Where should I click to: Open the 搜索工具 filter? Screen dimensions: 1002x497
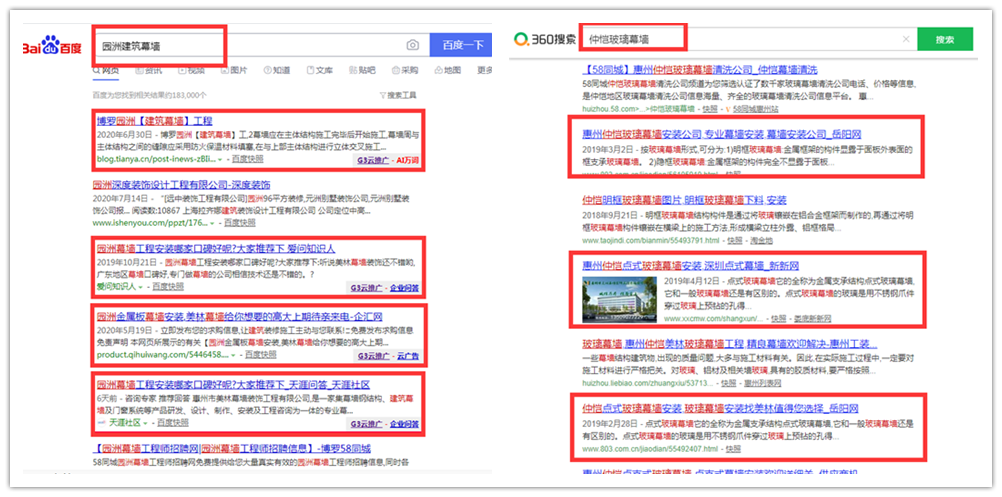click(x=397, y=95)
